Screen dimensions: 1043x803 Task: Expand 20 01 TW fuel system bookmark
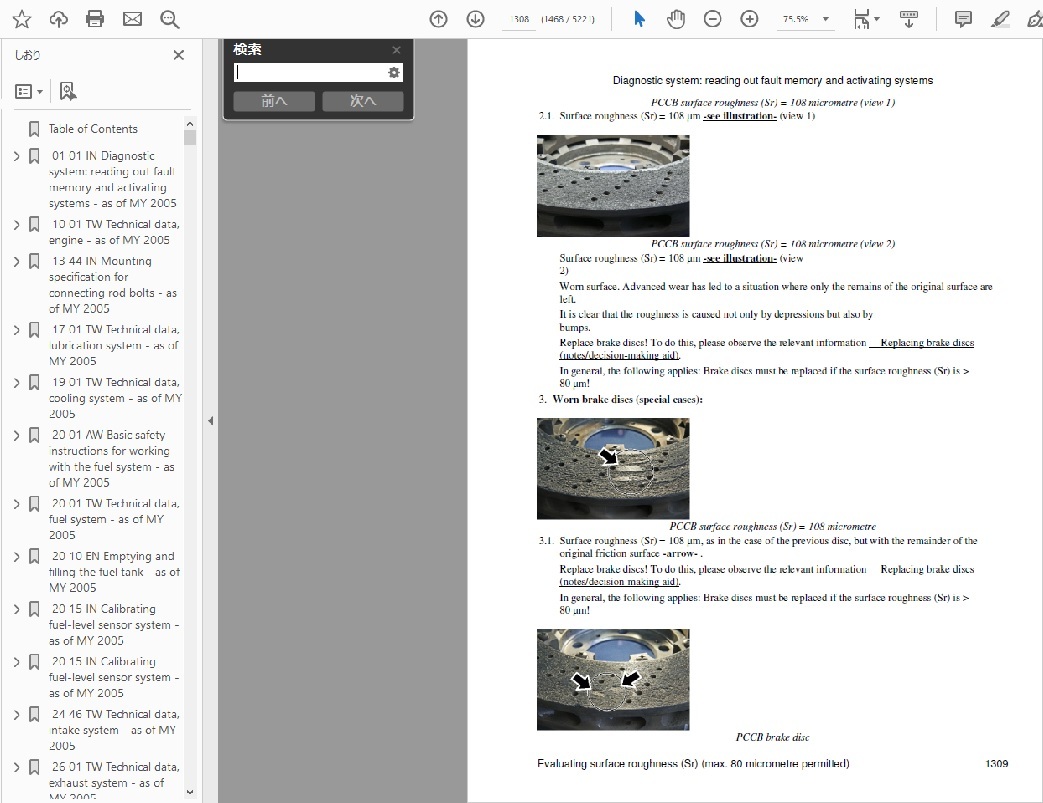[17, 504]
